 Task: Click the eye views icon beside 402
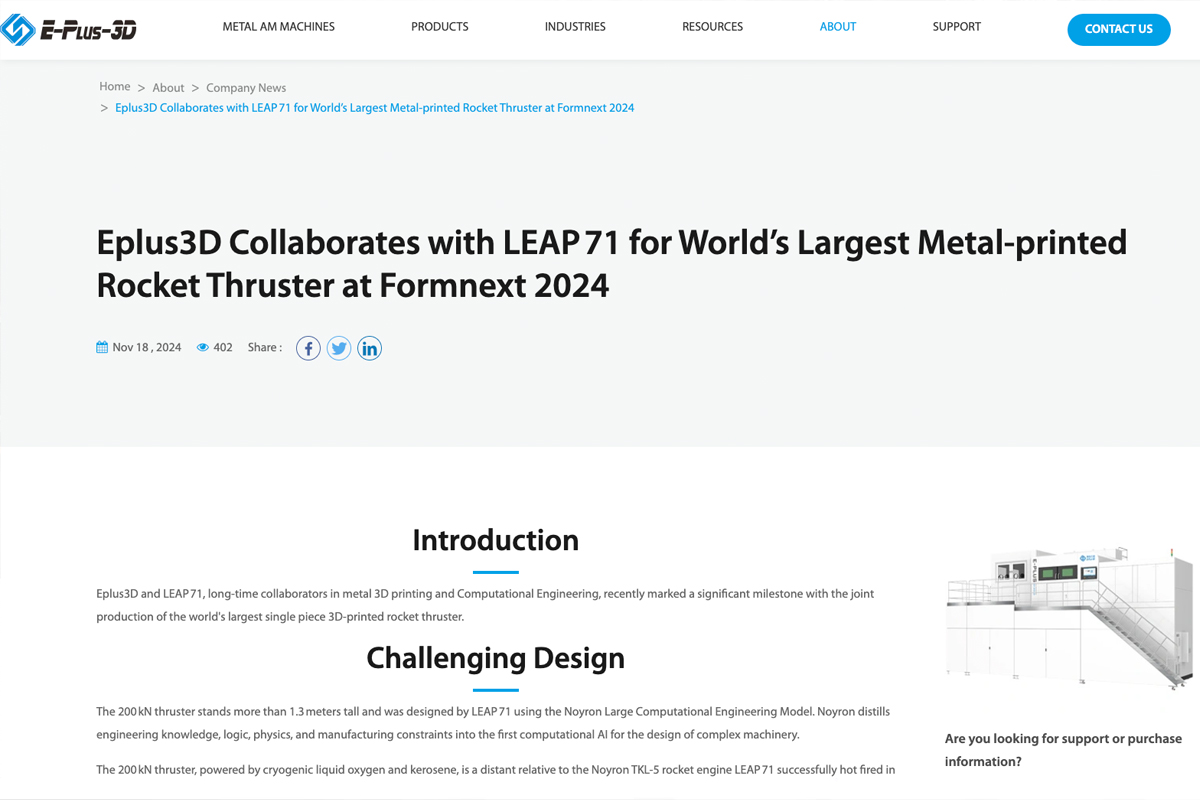pyautogui.click(x=203, y=348)
